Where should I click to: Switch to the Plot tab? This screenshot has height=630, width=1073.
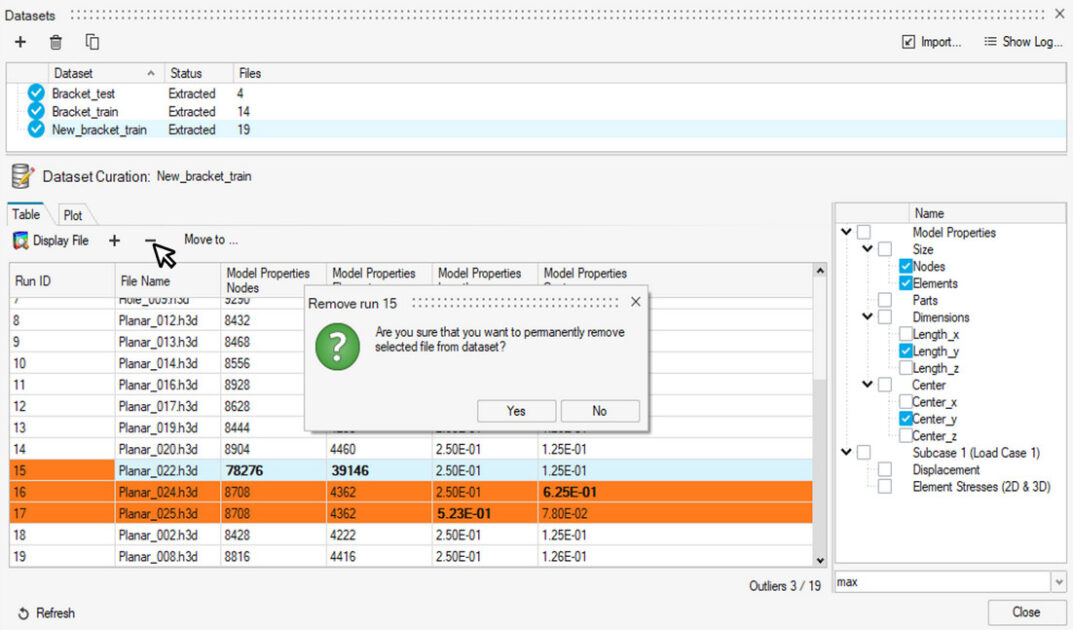tap(73, 215)
